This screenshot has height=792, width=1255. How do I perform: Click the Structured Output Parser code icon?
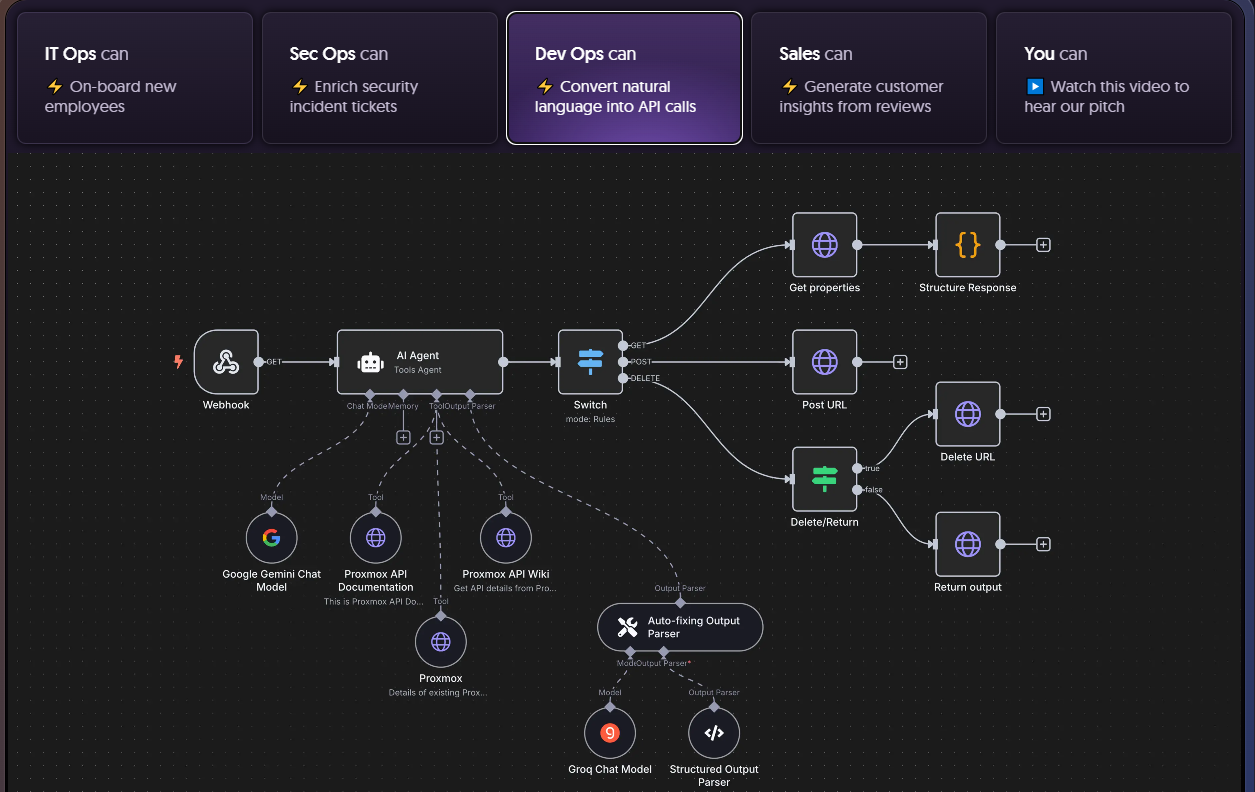714,733
